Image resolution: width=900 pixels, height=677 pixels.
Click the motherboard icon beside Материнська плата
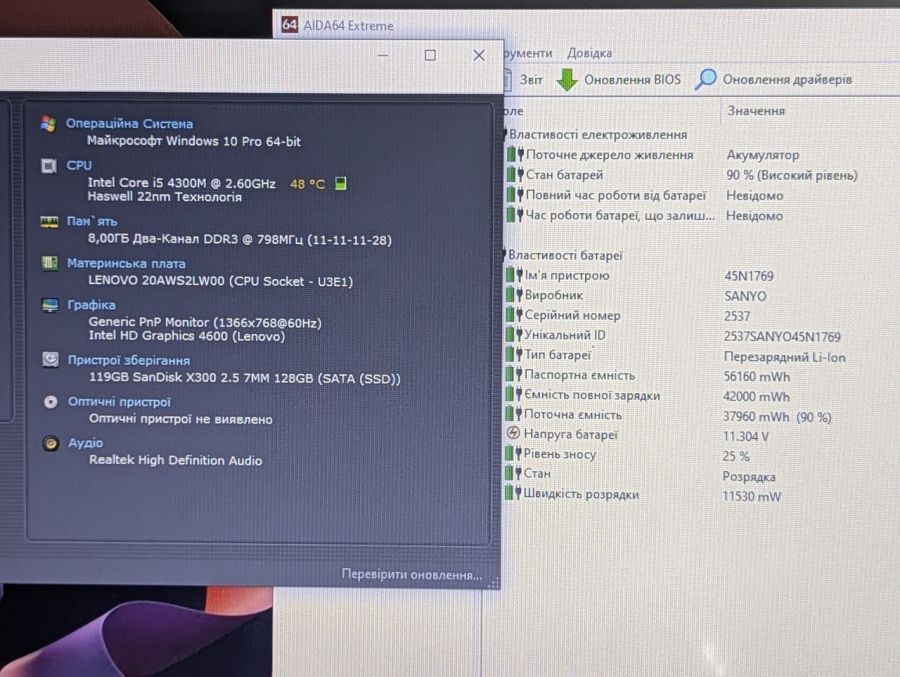50,264
